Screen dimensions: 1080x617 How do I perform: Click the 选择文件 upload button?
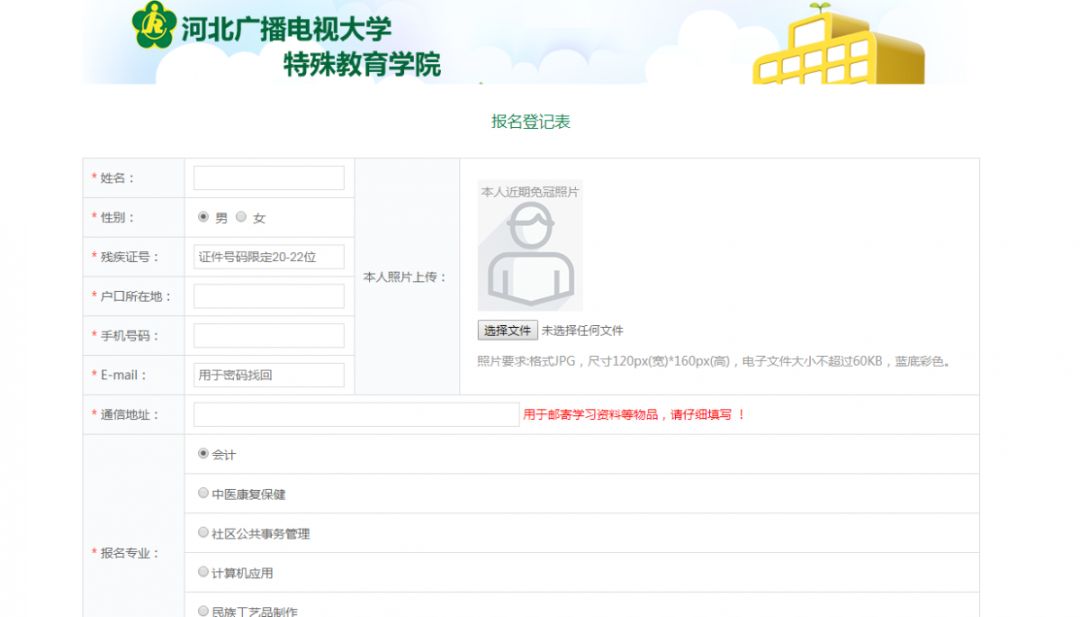pos(508,331)
